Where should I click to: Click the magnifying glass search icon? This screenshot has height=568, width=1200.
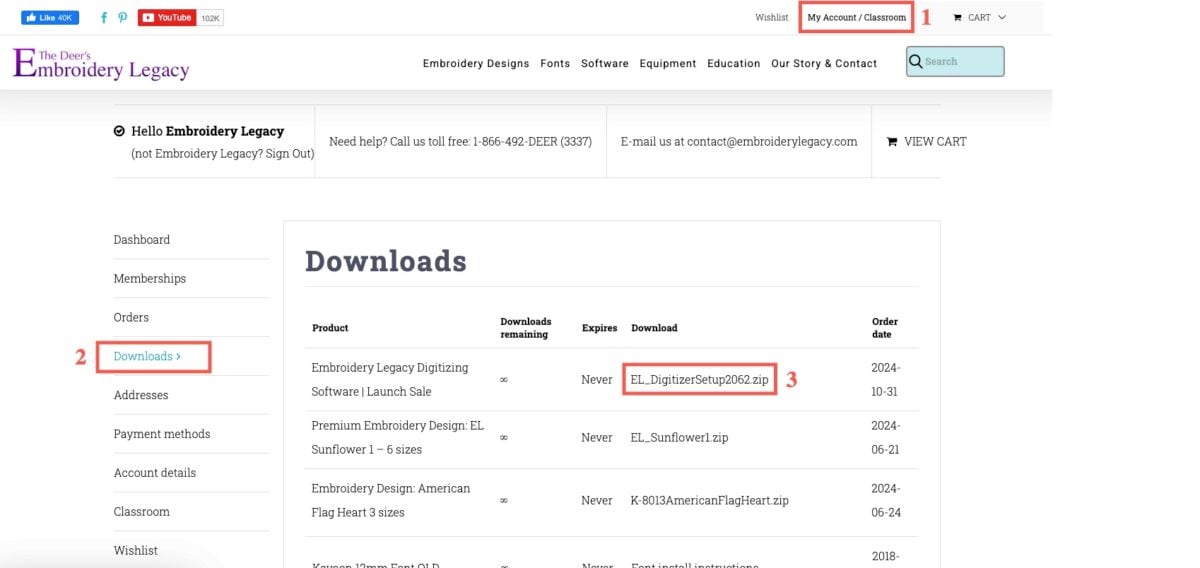pos(915,62)
